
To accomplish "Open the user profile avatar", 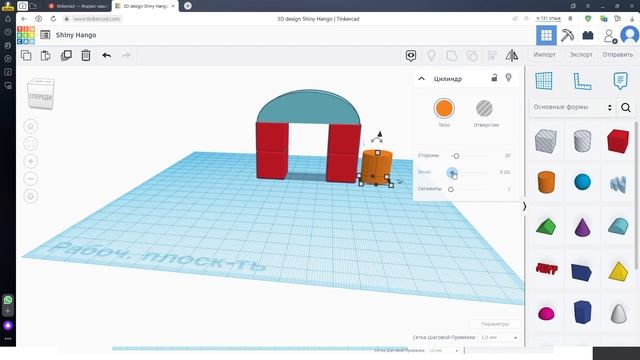I will click(629, 35).
